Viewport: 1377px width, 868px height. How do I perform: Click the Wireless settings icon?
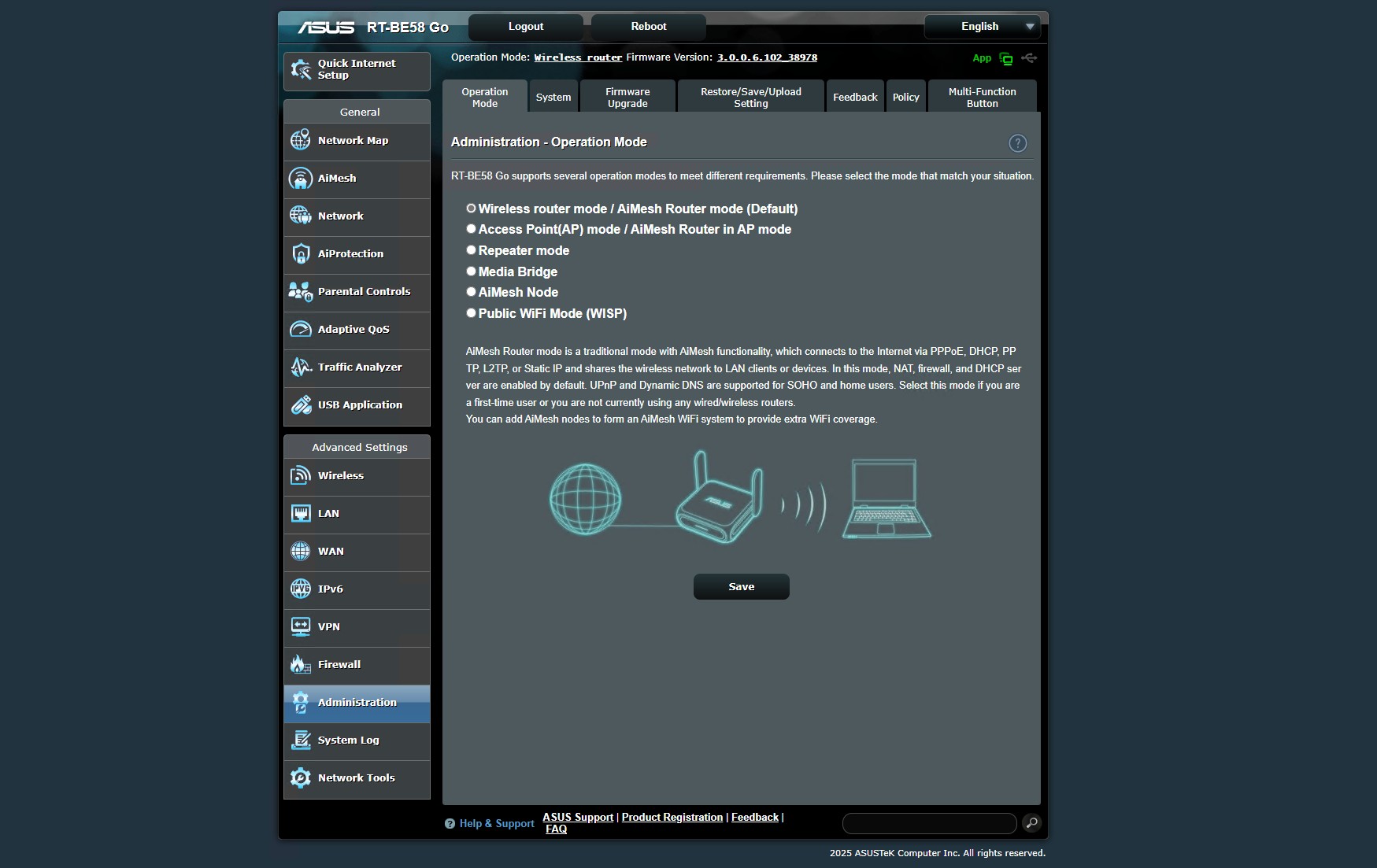click(301, 475)
